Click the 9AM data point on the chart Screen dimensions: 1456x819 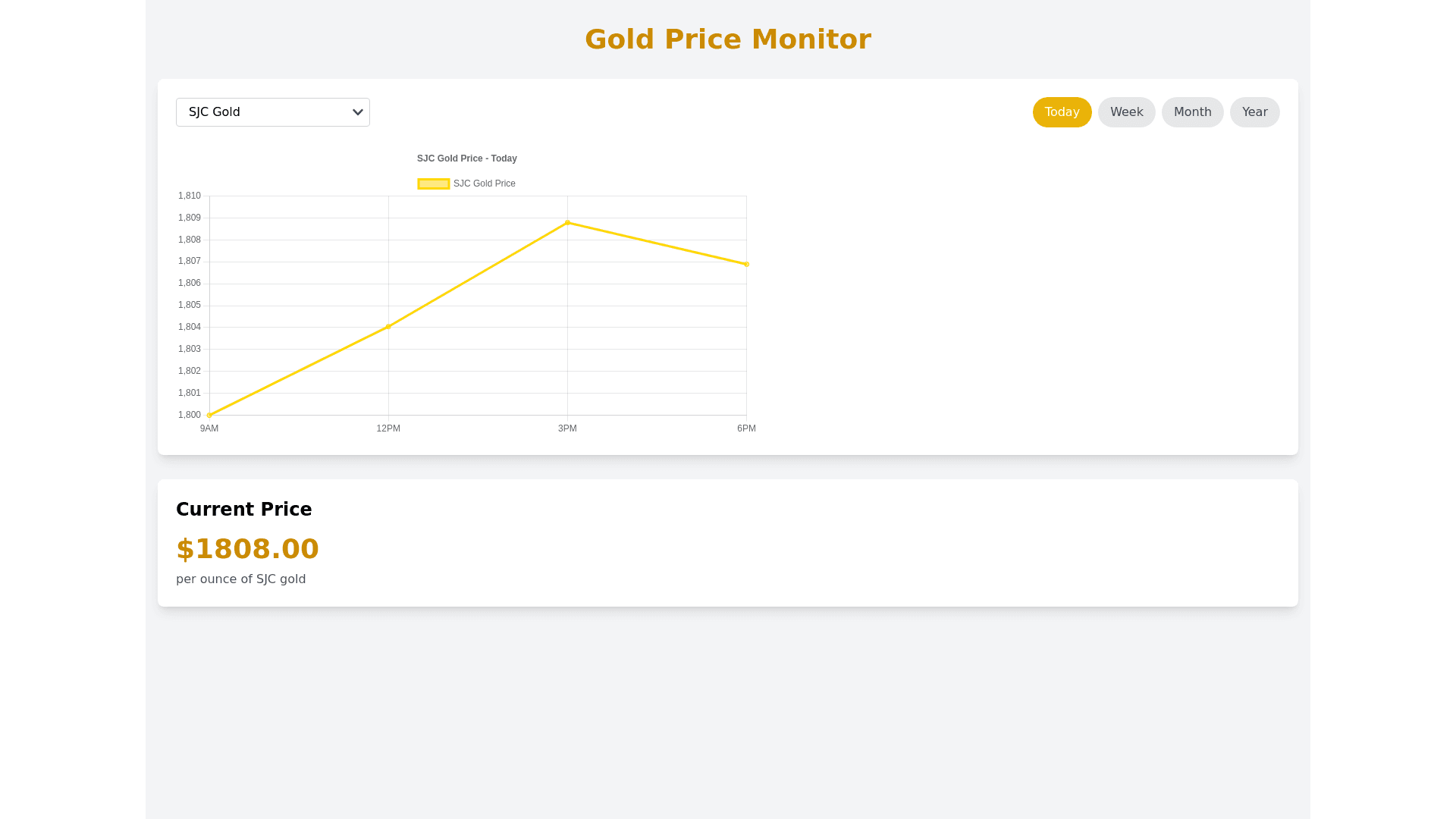click(x=209, y=415)
